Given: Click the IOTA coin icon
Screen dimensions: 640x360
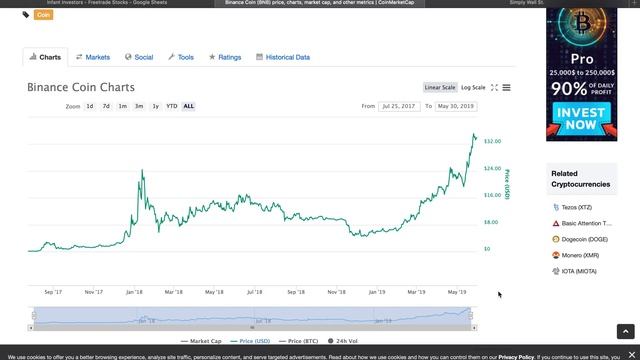Looking at the screenshot, I should 556,271.
